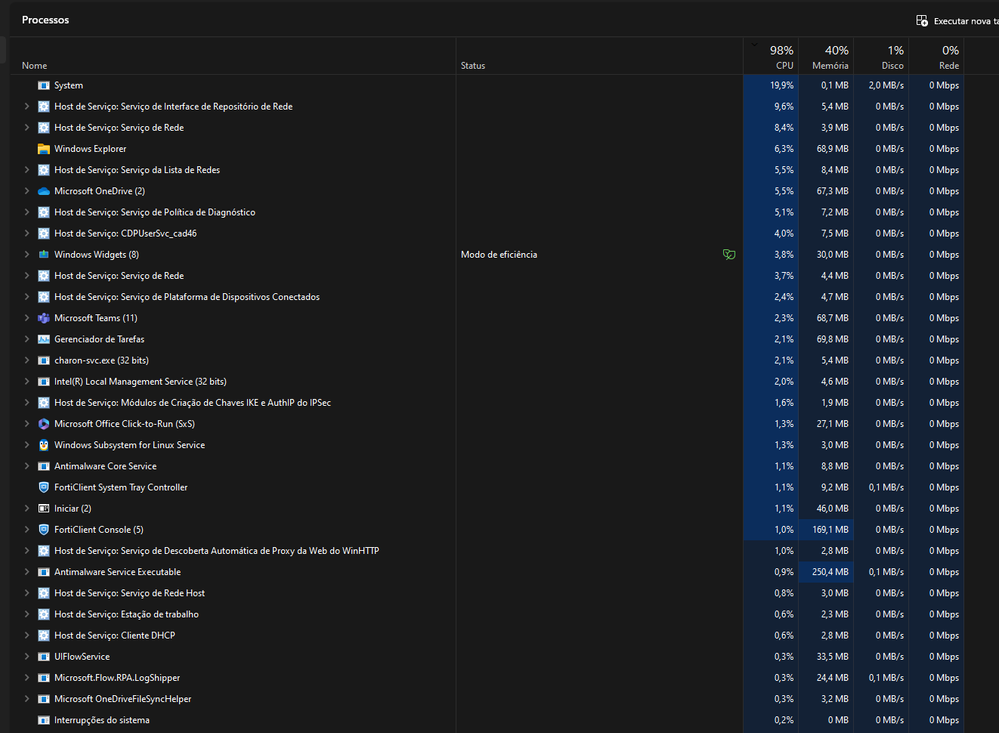
Task: Click the Windows Explorer folder icon
Action: pyautogui.click(x=43, y=149)
